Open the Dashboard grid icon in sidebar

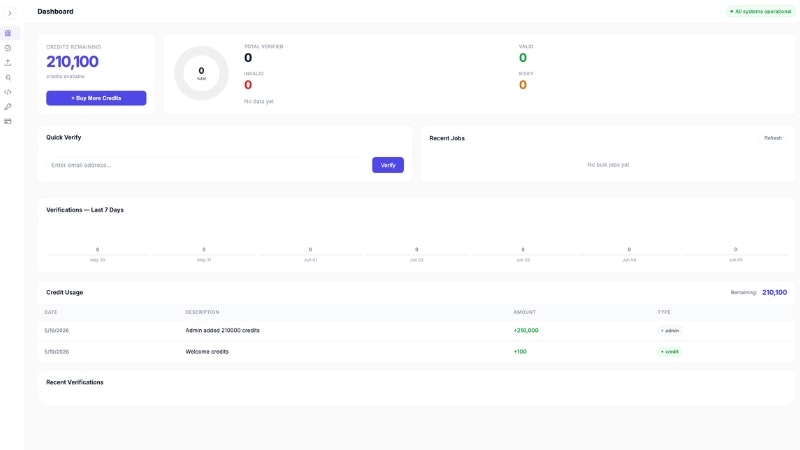click(8, 33)
